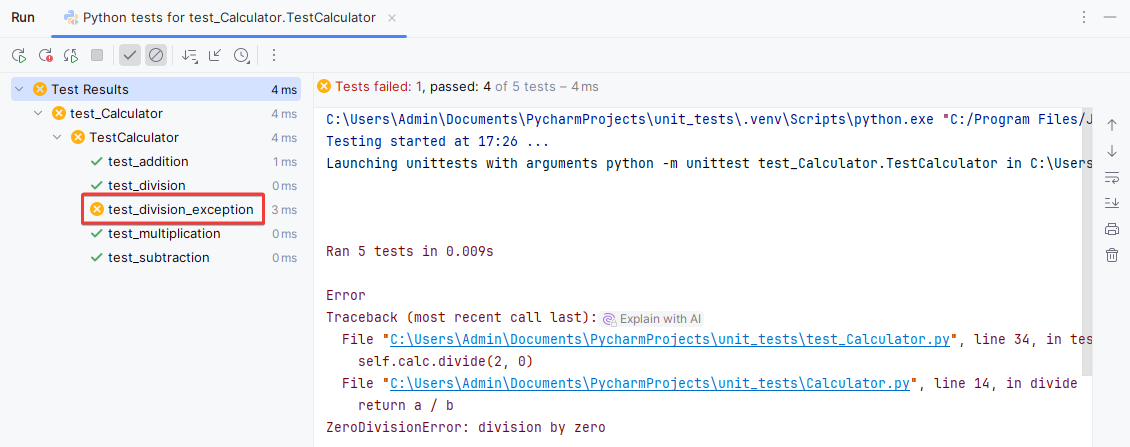Toggle auto-test rerun icon

point(71,56)
